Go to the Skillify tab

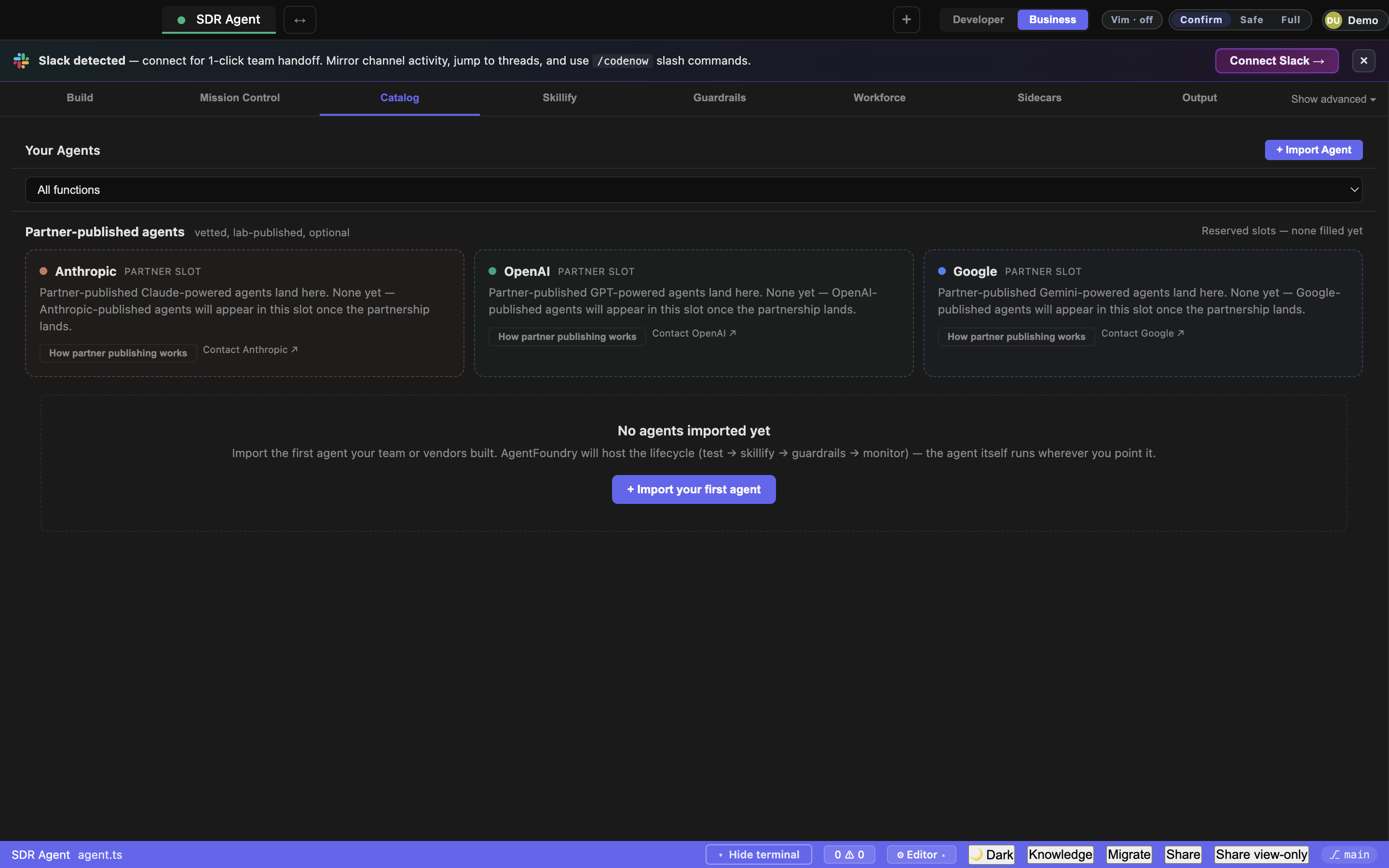pyautogui.click(x=559, y=97)
